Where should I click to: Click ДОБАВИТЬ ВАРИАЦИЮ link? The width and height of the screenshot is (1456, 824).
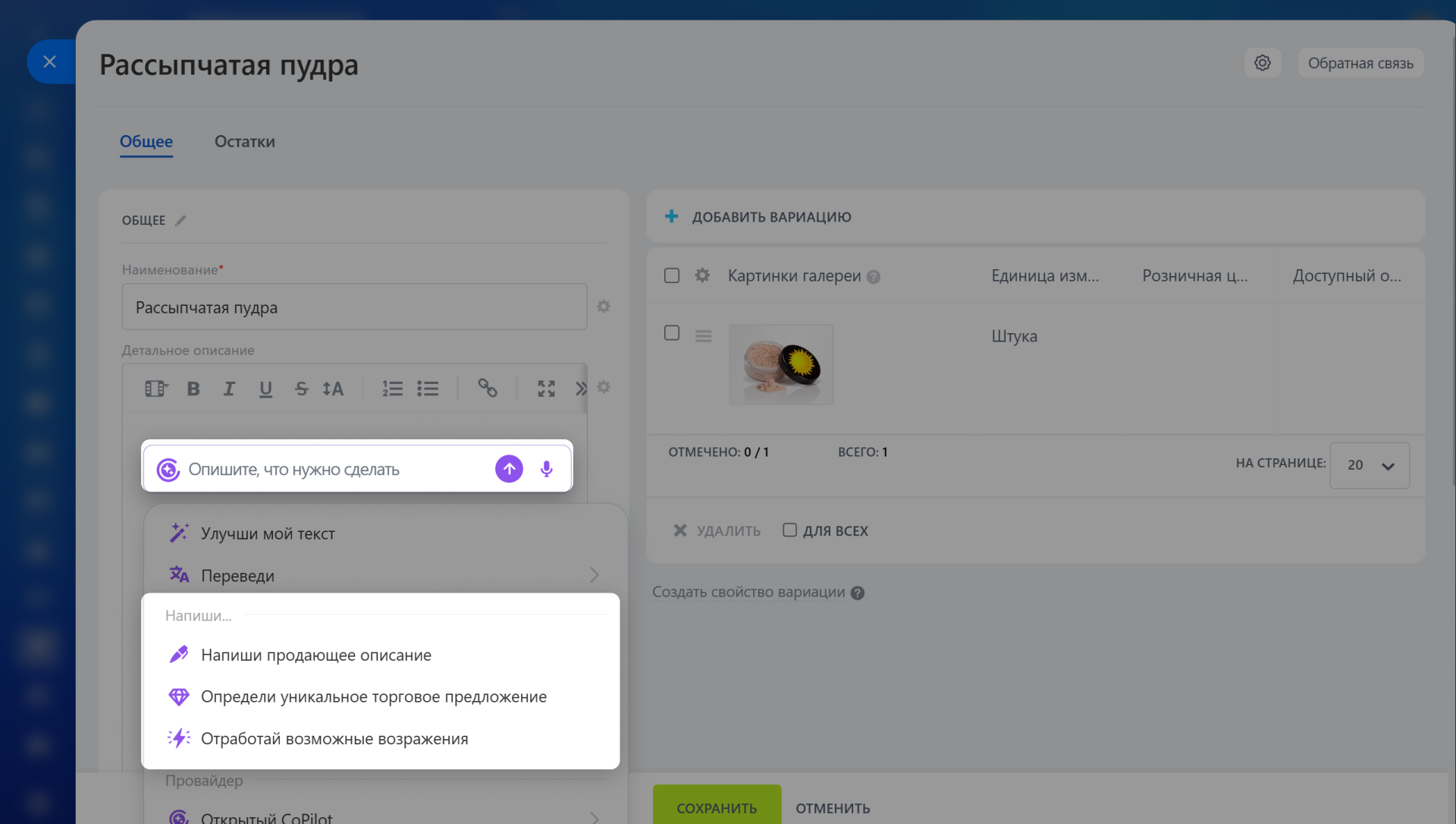click(x=770, y=217)
